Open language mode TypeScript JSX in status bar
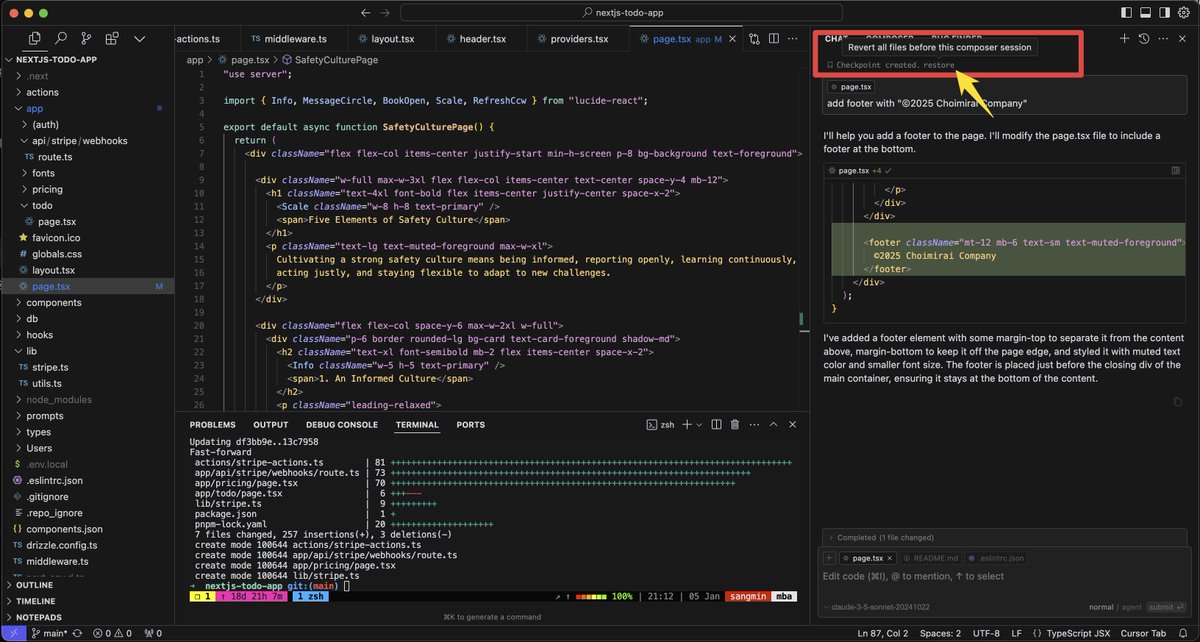Image resolution: width=1200 pixels, height=642 pixels. 1080,633
